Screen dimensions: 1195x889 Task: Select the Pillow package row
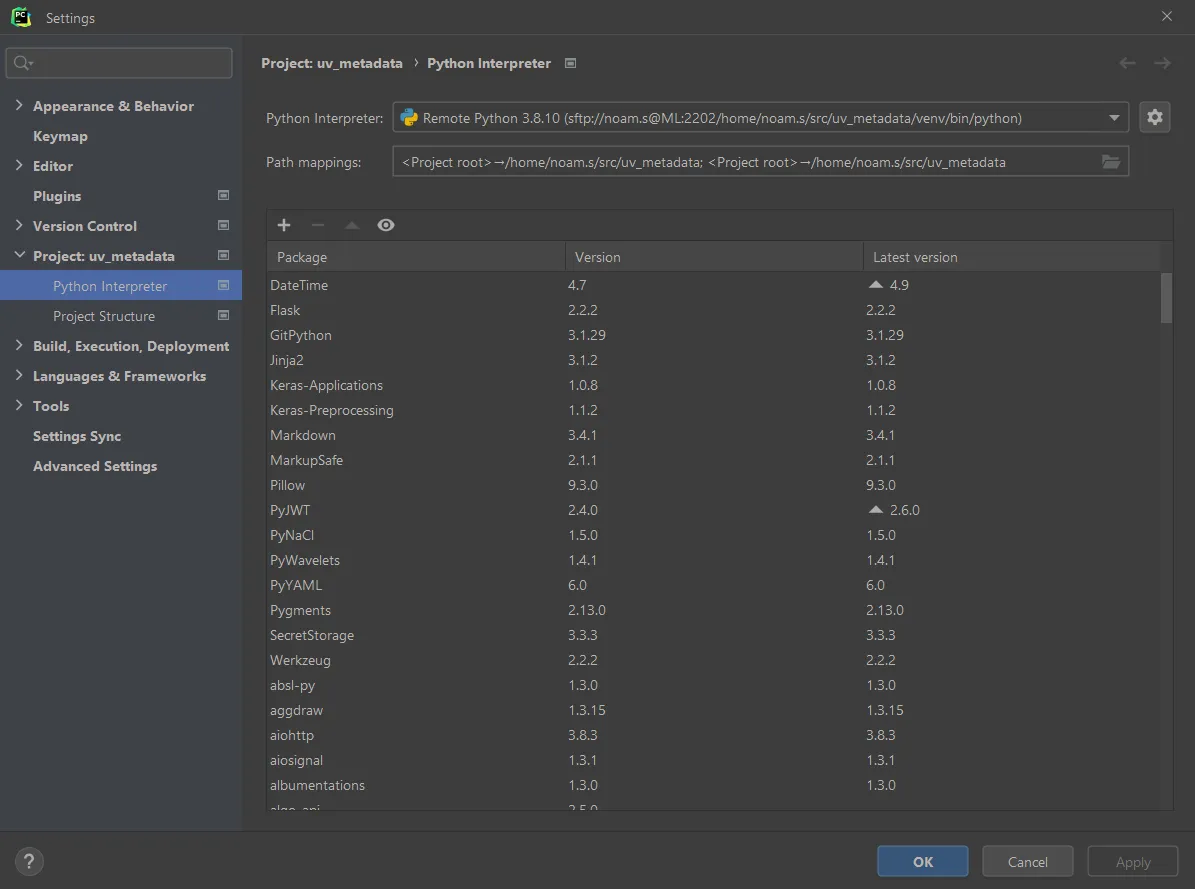pos(713,485)
